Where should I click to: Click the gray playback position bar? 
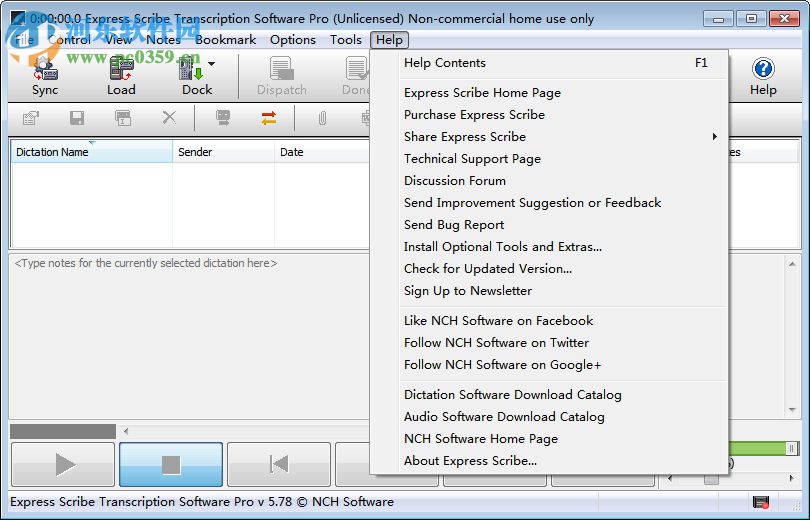point(63,431)
